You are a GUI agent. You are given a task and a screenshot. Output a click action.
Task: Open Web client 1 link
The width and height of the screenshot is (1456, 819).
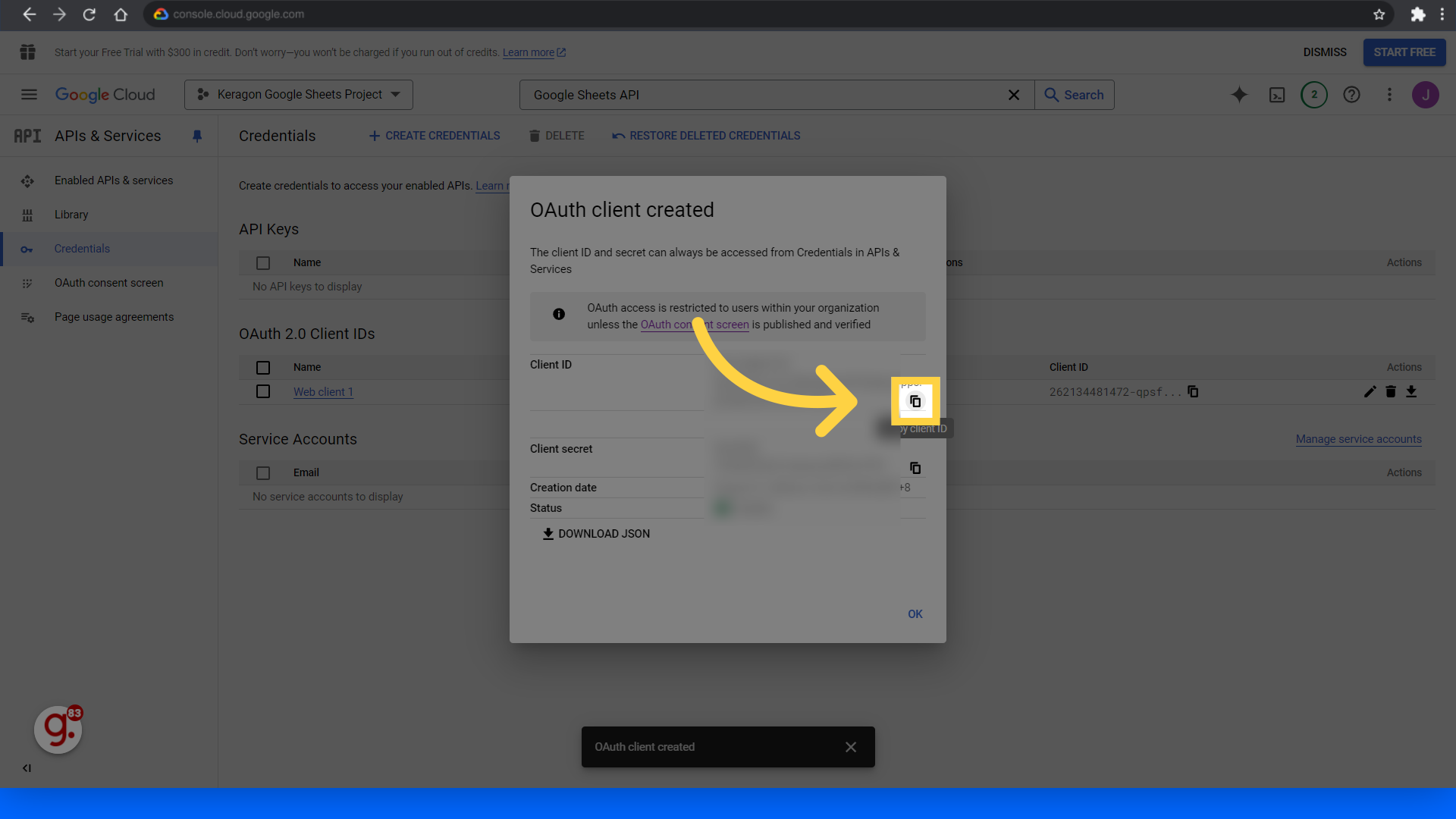323,392
